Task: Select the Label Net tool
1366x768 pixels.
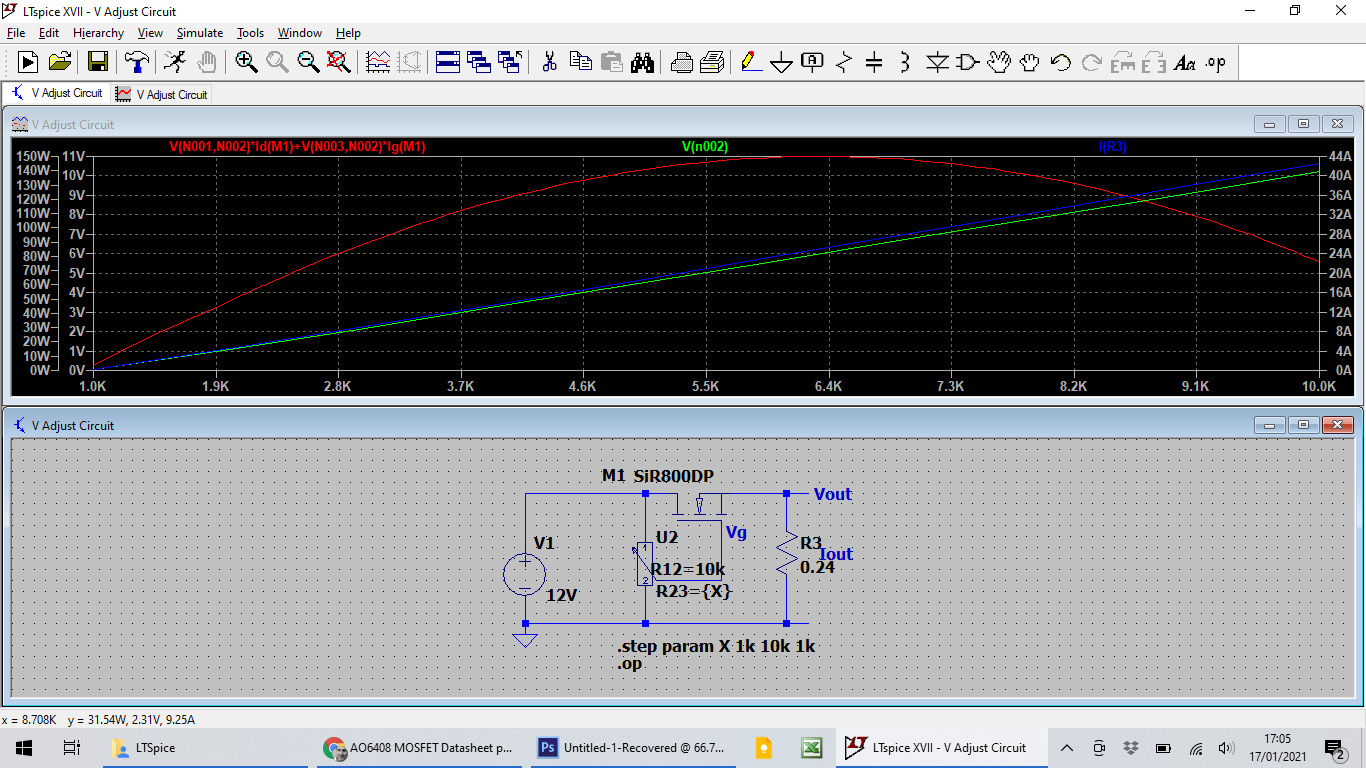Action: tap(812, 62)
